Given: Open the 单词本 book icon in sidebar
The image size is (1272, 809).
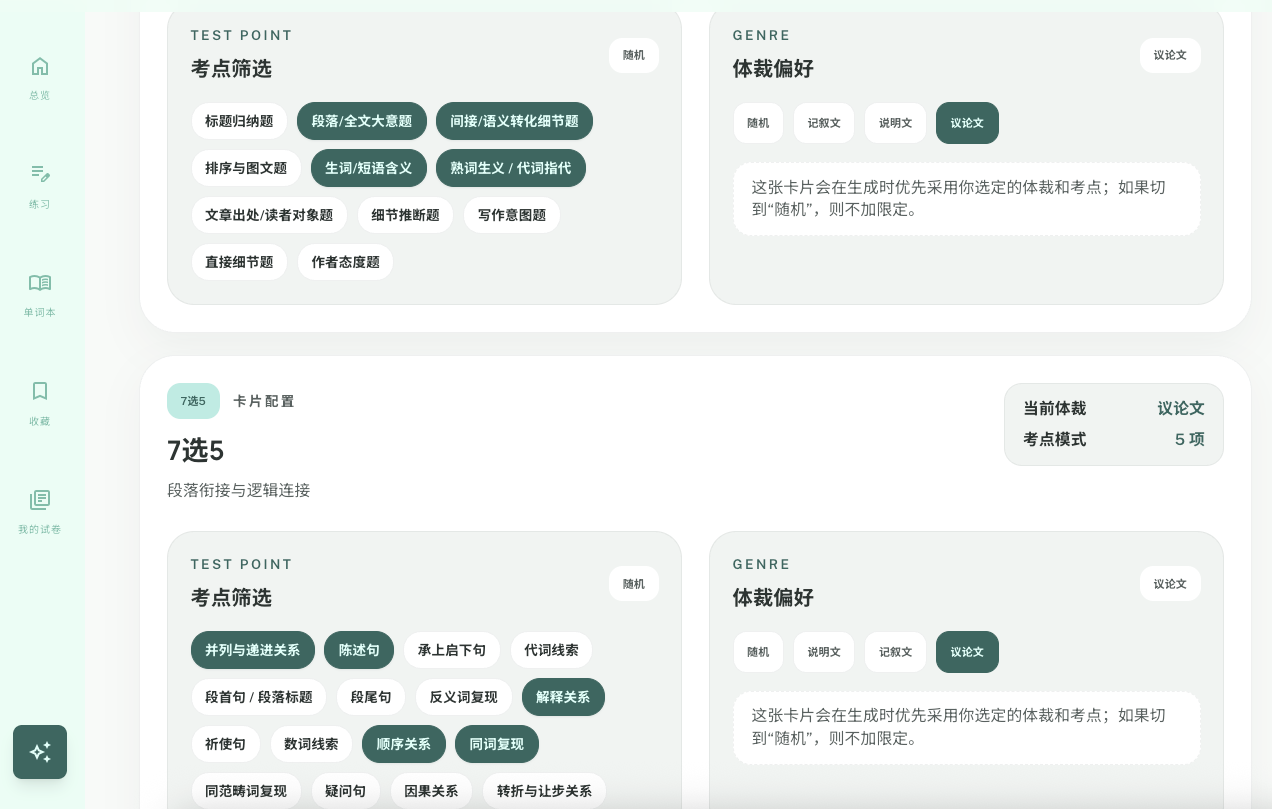Looking at the screenshot, I should coord(40,283).
